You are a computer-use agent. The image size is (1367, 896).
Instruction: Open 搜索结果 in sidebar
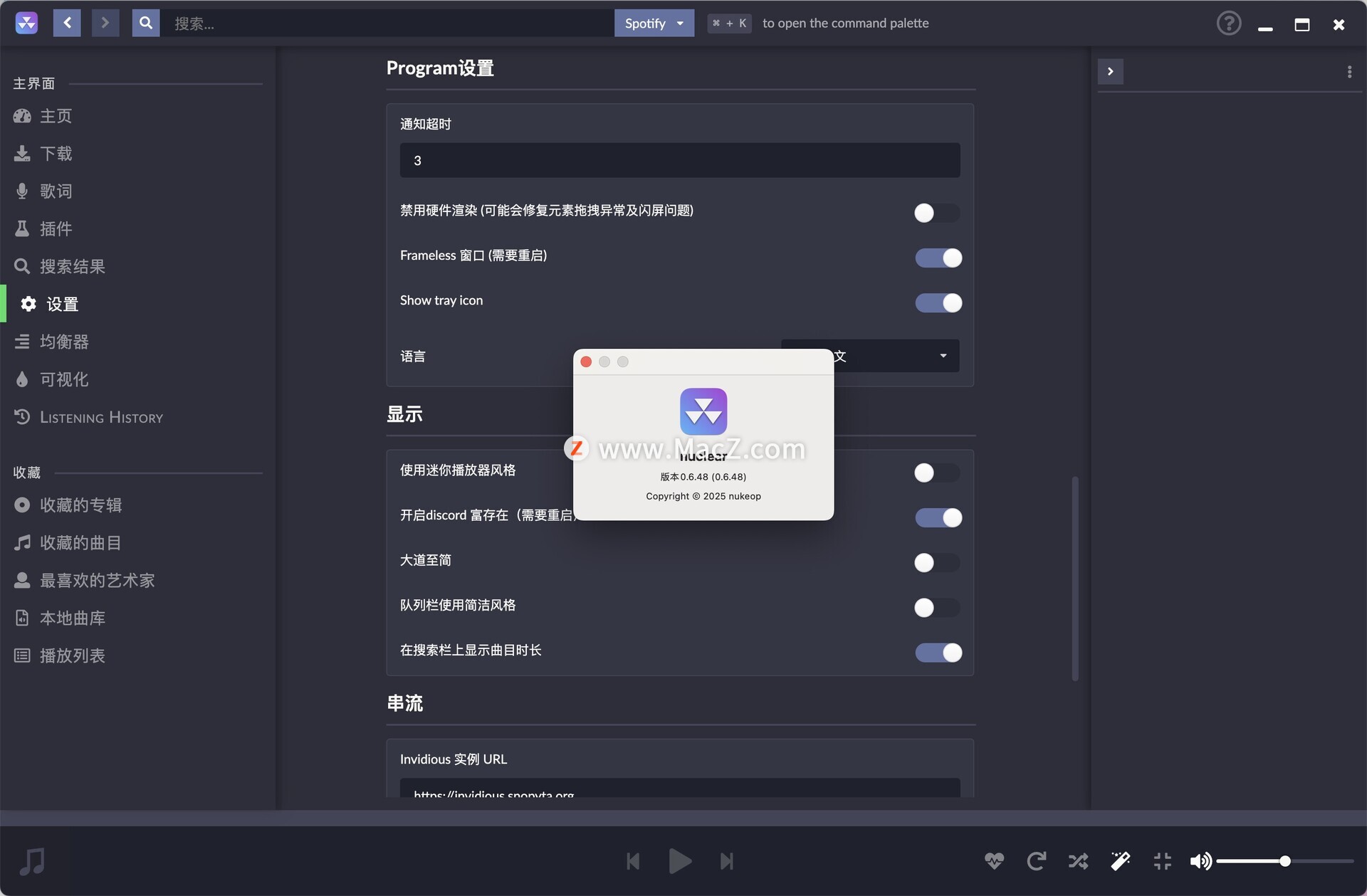click(60, 267)
